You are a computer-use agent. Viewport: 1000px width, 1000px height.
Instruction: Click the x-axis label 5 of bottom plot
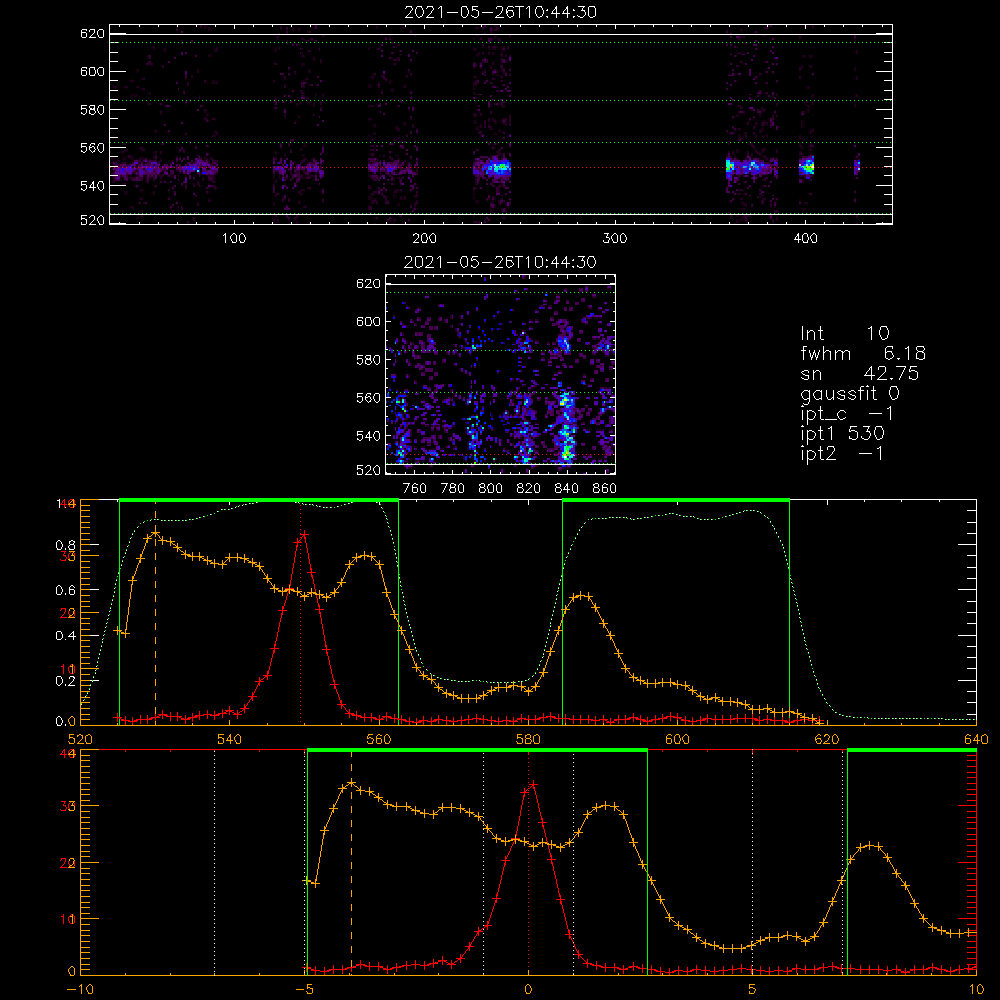tap(753, 990)
